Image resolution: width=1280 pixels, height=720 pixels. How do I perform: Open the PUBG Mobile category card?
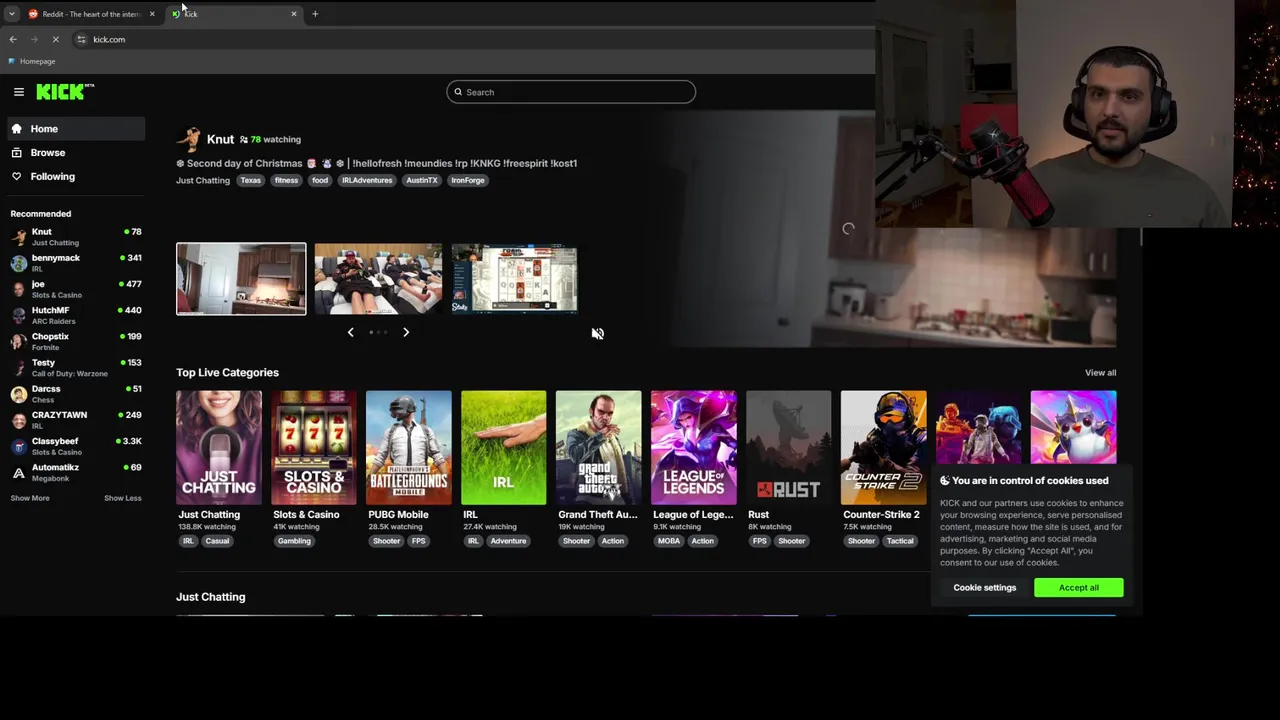pos(409,448)
